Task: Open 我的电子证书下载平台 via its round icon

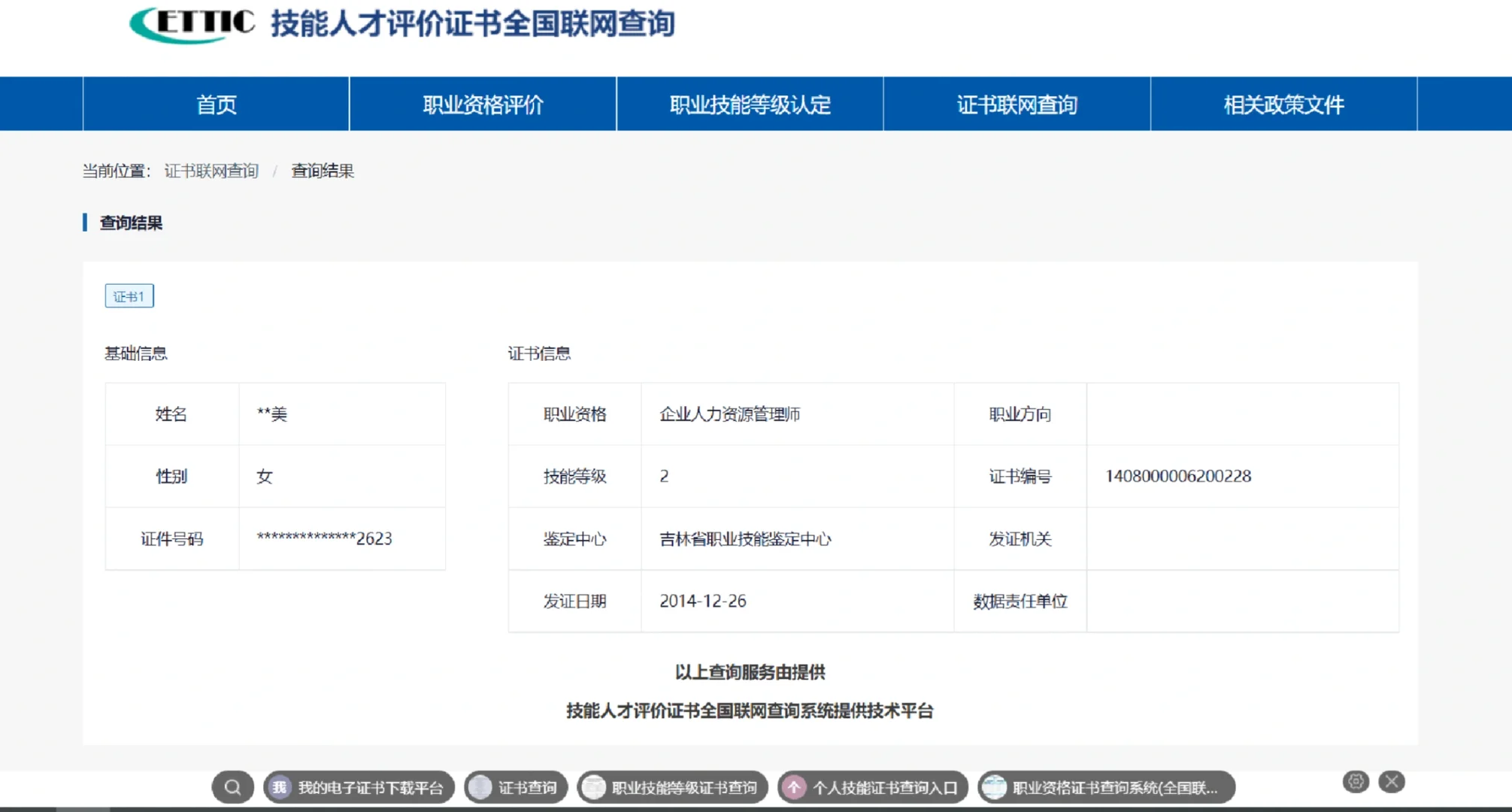Action: click(281, 787)
